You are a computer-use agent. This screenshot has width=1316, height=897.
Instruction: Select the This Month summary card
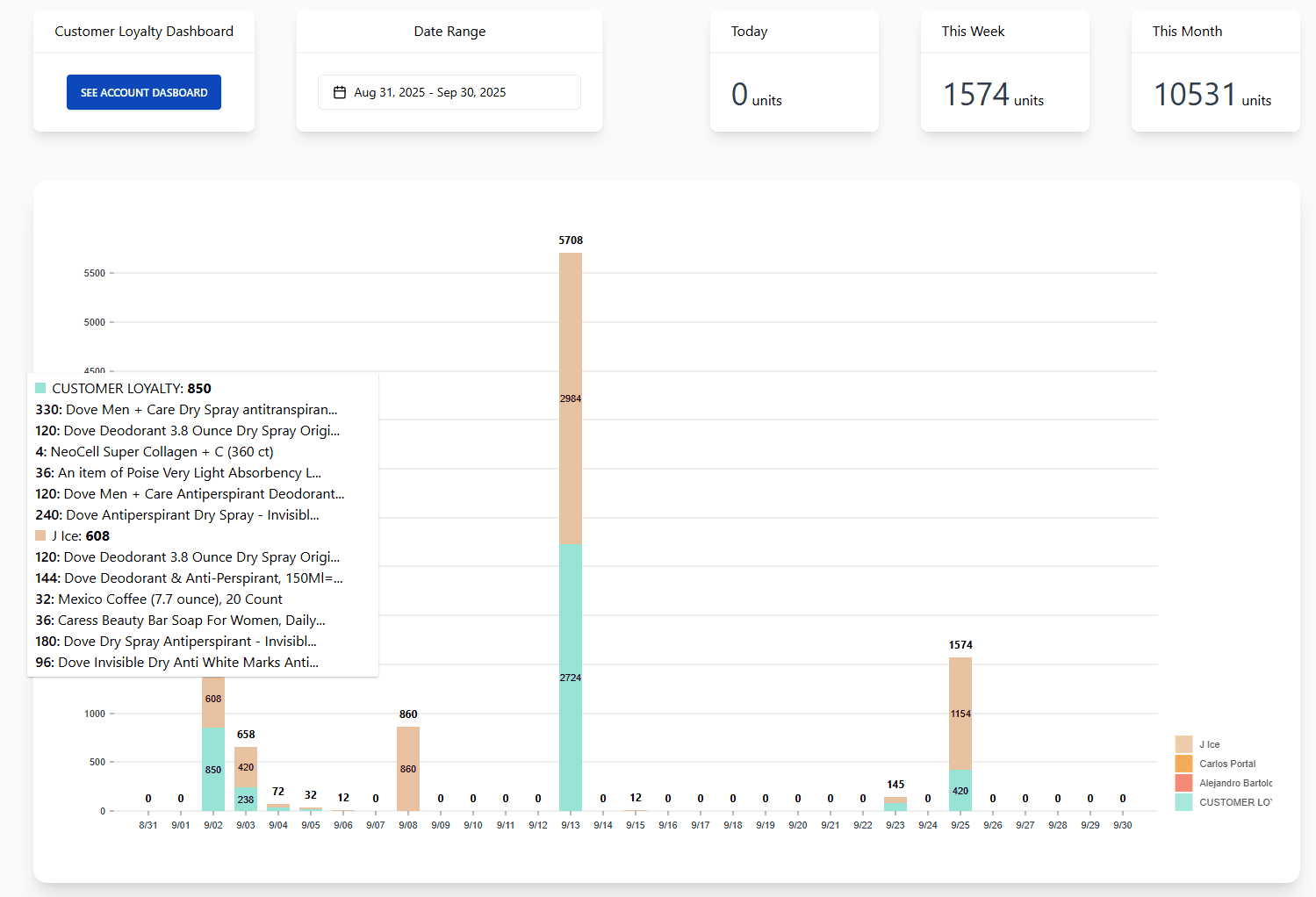click(1214, 70)
